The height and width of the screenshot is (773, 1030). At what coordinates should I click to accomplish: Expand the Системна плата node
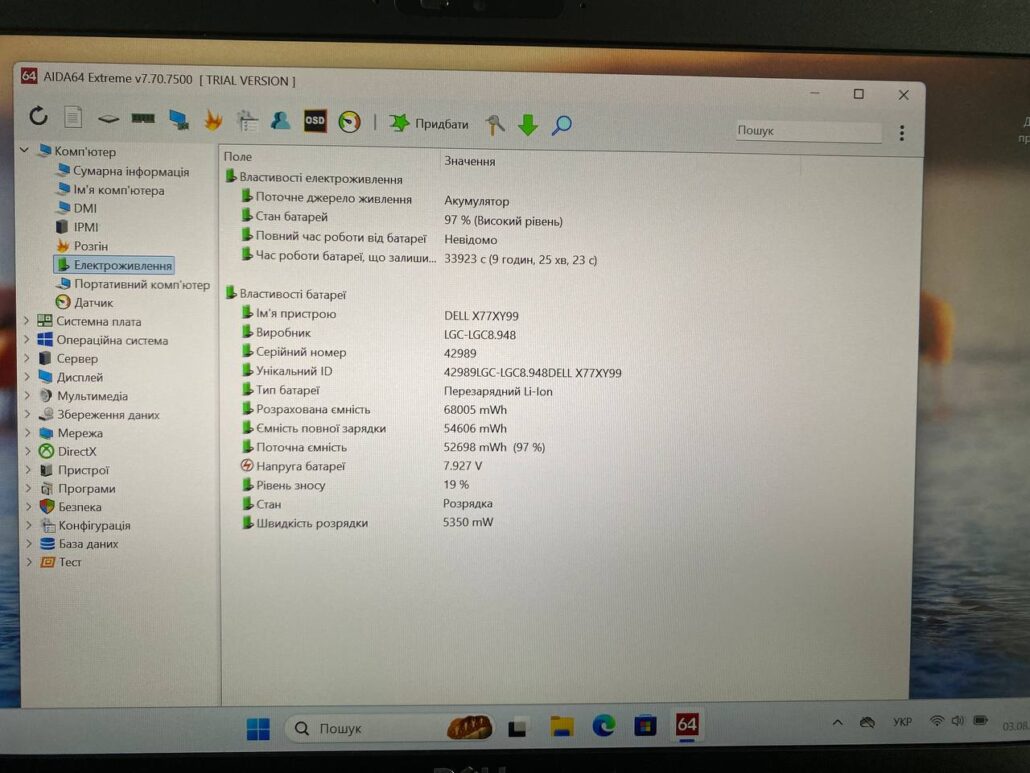coord(27,321)
